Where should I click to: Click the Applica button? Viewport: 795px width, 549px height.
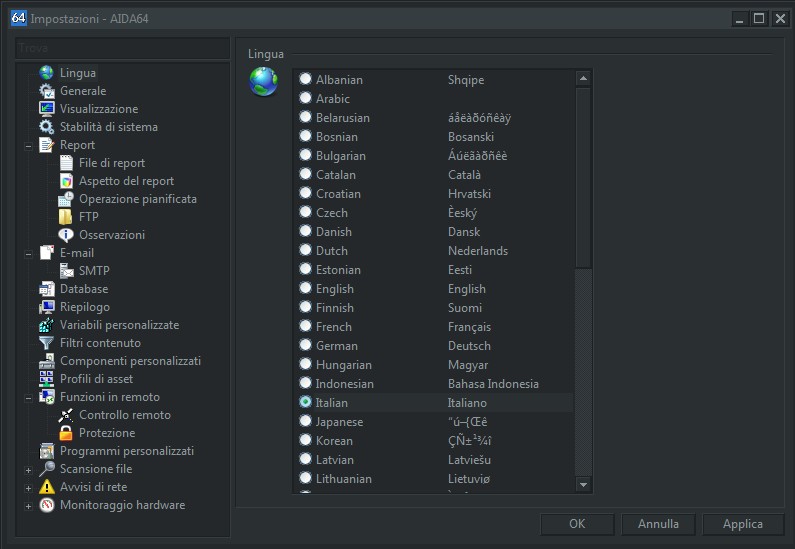pyautogui.click(x=743, y=524)
